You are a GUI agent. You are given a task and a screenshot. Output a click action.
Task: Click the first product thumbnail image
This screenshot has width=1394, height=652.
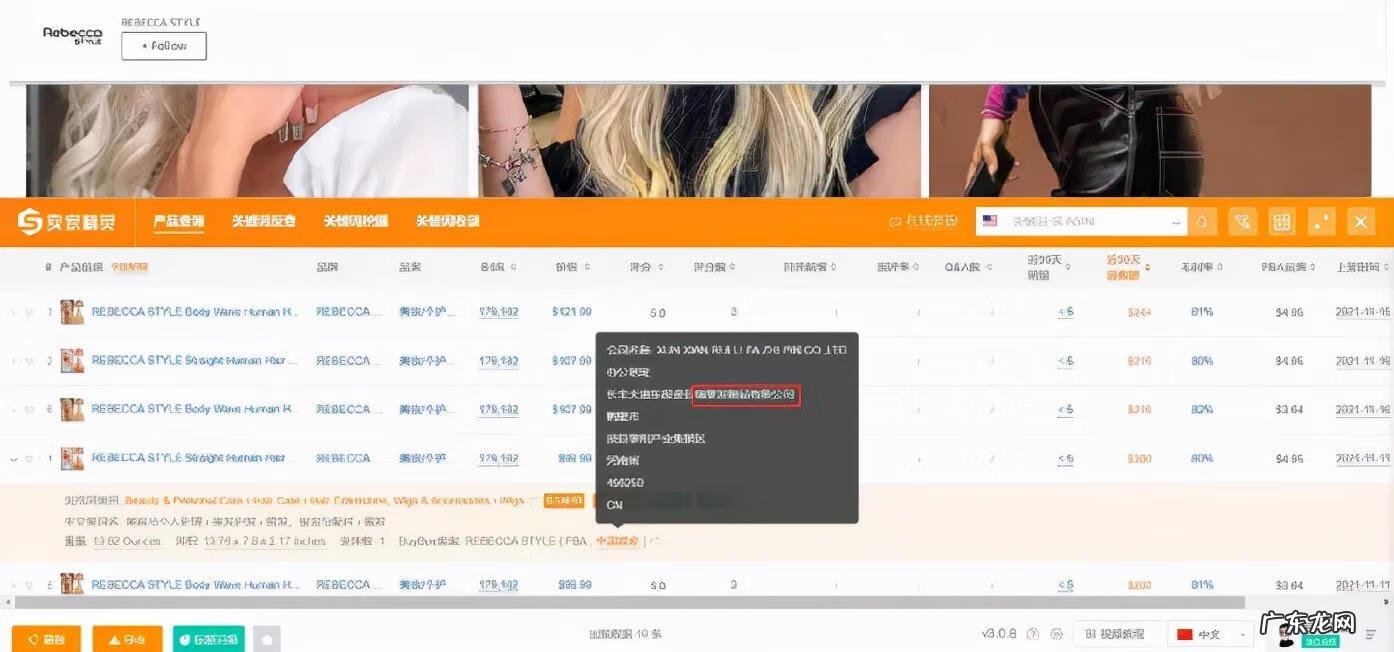pyautogui.click(x=71, y=311)
